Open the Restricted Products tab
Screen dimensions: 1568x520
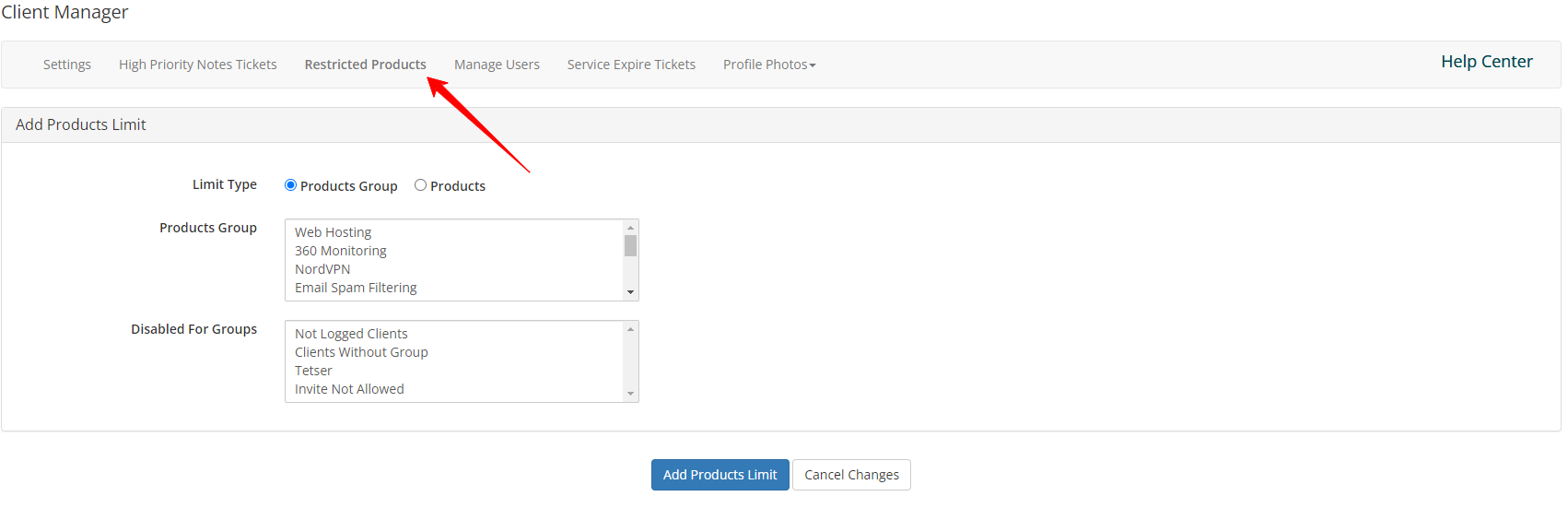coord(366,65)
